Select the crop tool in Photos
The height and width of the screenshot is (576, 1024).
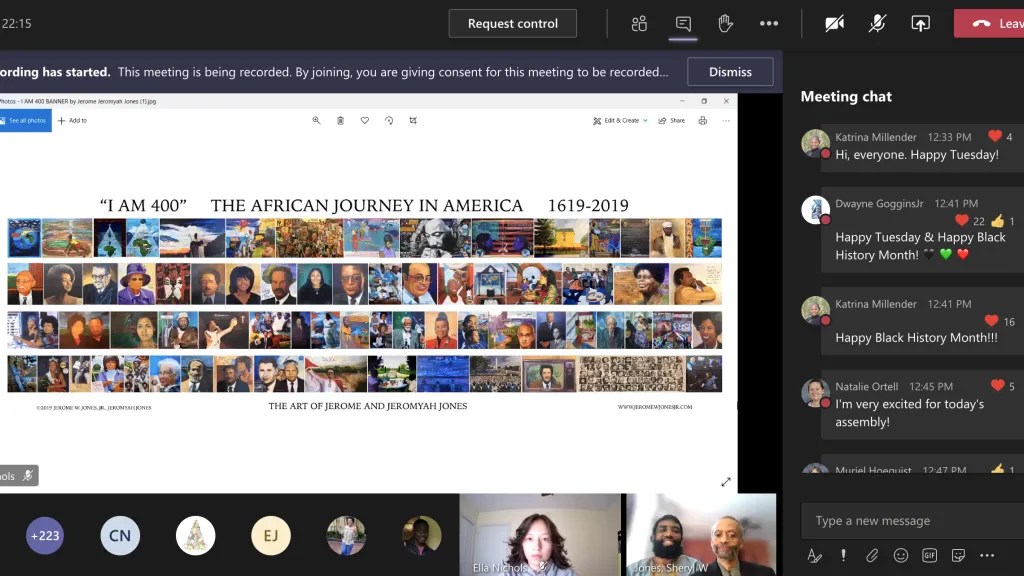click(x=413, y=120)
